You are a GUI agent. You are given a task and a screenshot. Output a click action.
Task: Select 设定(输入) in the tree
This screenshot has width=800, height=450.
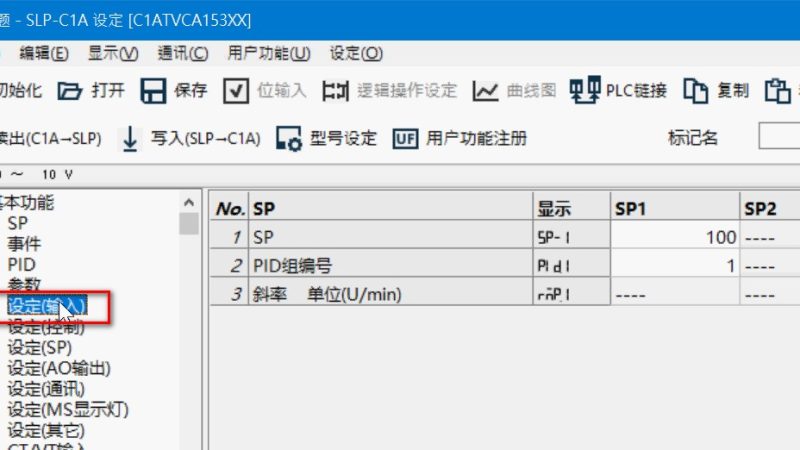tap(47, 305)
